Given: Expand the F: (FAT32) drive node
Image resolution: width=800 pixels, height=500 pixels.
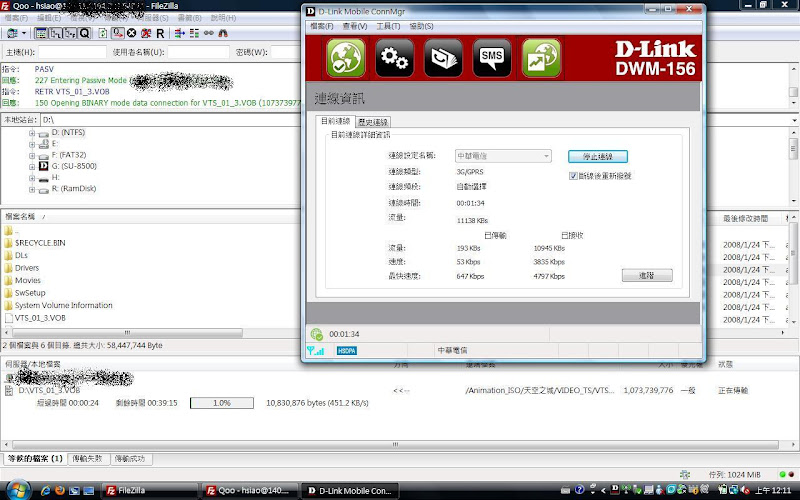Looking at the screenshot, I should pyautogui.click(x=32, y=155).
